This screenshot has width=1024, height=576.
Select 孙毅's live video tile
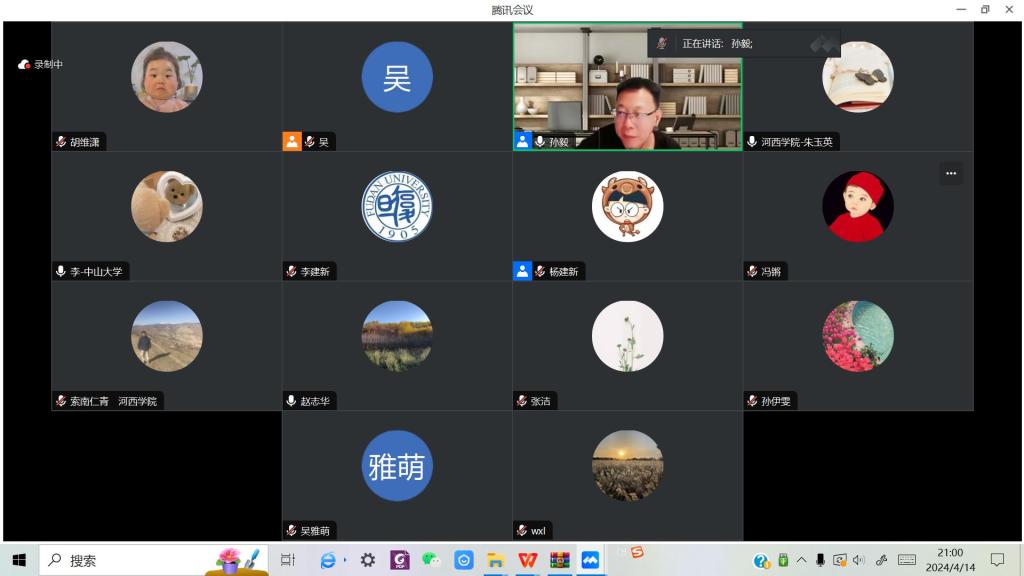pos(628,85)
